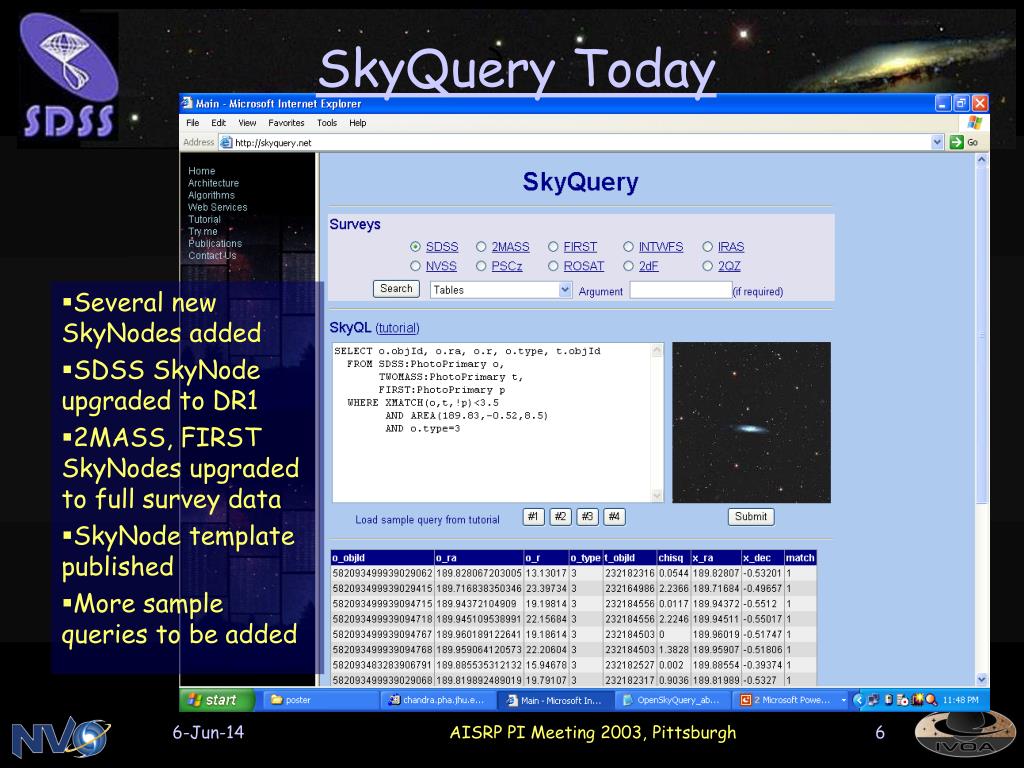Open the Architecture sidebar link

tap(214, 183)
